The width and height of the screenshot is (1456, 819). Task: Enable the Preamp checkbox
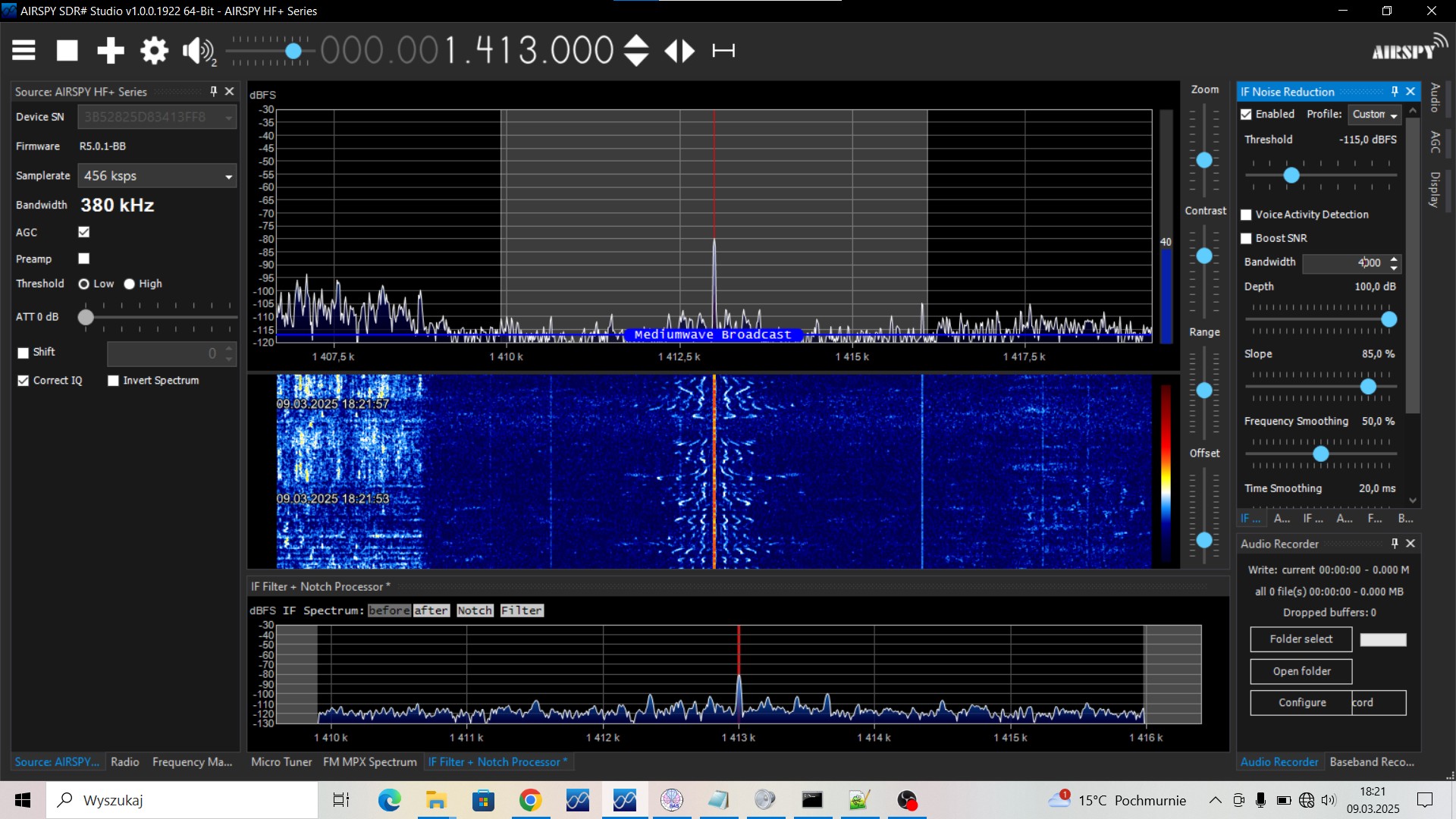click(x=84, y=259)
